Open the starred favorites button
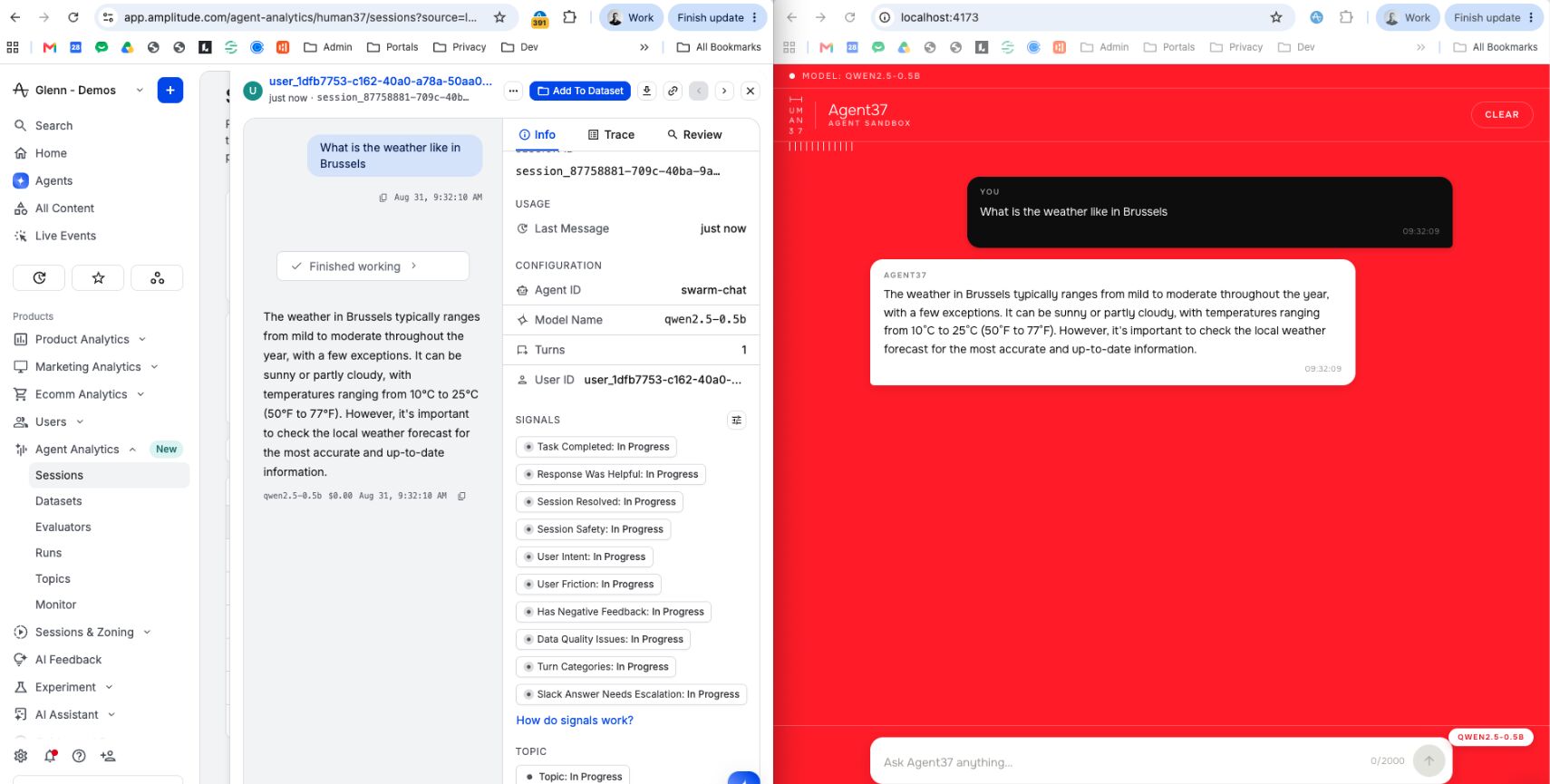The height and width of the screenshot is (784, 1550). click(x=98, y=277)
